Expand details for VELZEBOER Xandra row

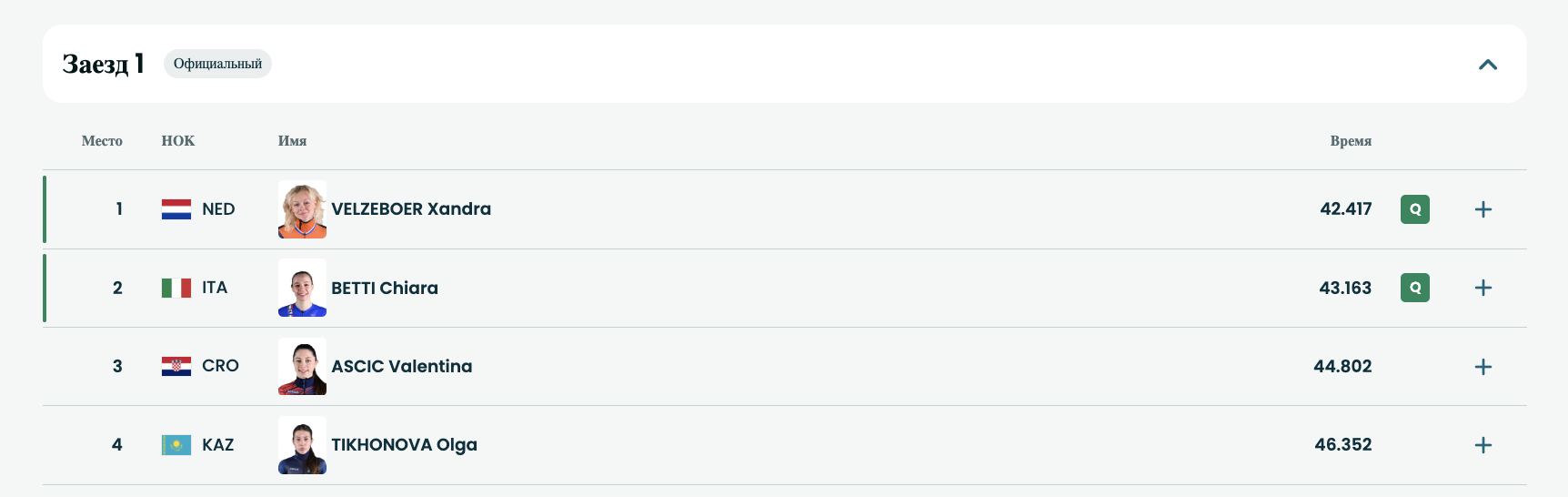pyautogui.click(x=1483, y=209)
